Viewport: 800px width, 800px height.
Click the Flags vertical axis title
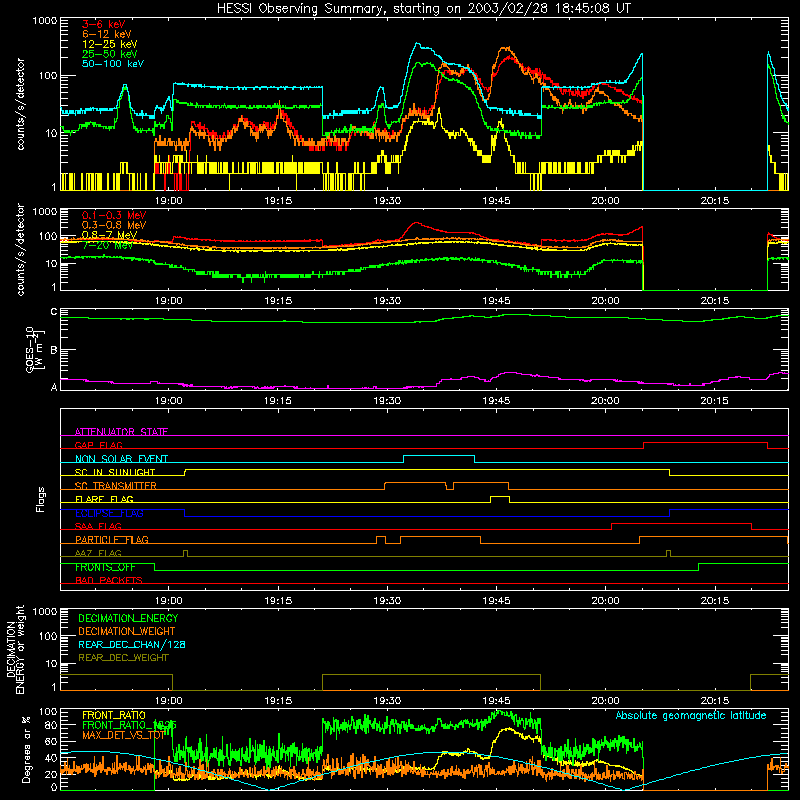pyautogui.click(x=40, y=499)
